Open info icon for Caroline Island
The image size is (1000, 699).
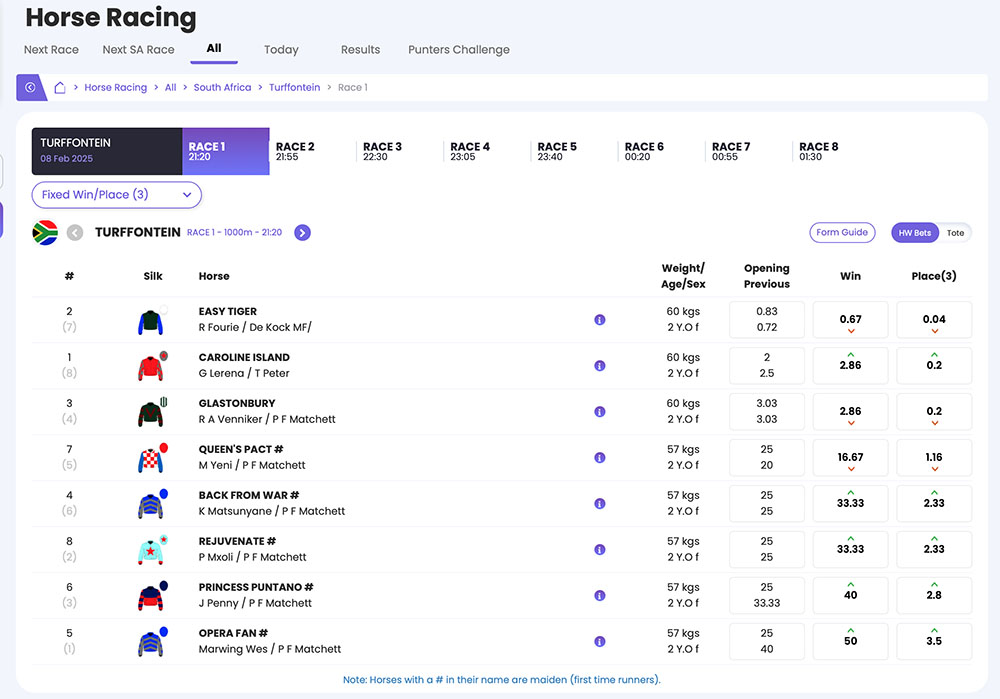(x=599, y=365)
